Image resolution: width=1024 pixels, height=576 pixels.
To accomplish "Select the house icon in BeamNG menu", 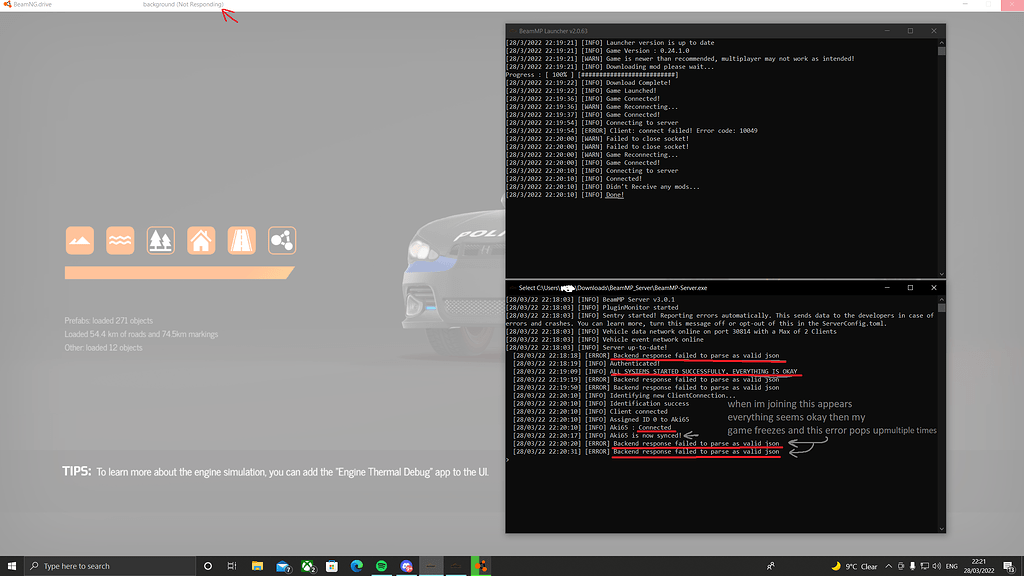I will pyautogui.click(x=201, y=240).
